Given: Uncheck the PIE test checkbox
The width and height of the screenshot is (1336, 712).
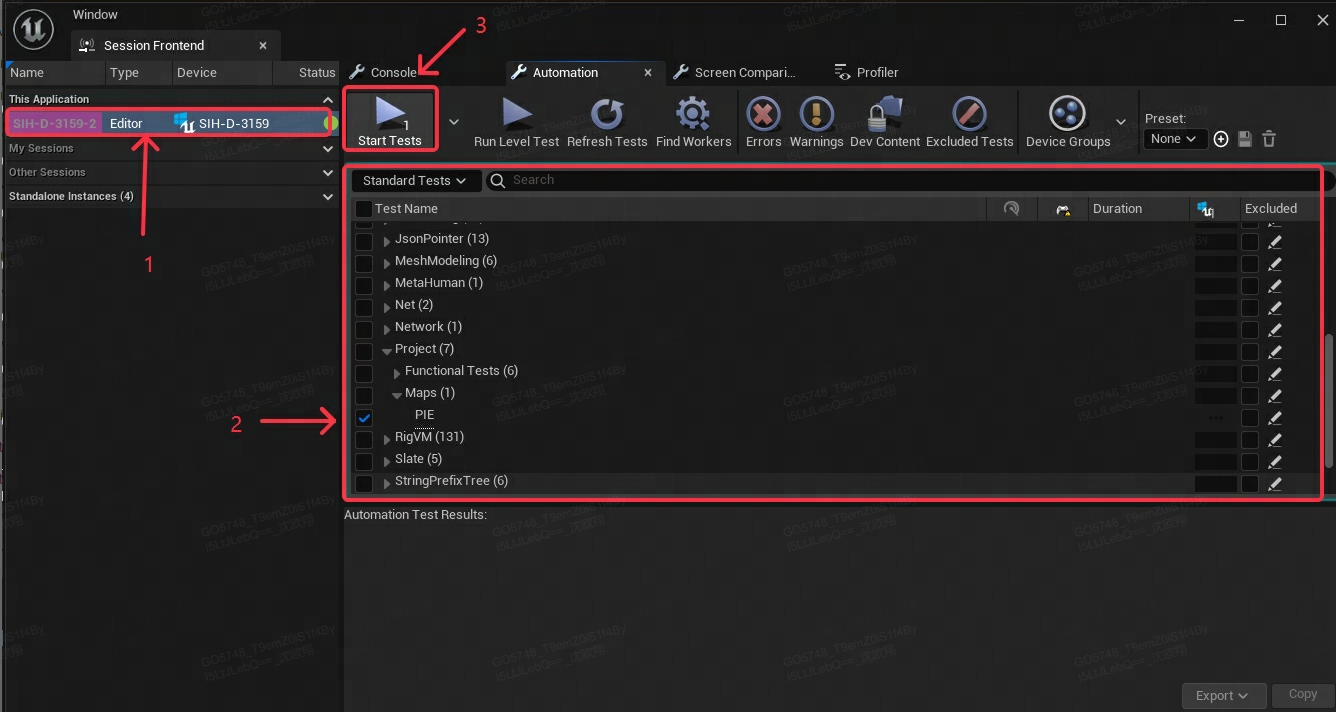Looking at the screenshot, I should tap(364, 417).
